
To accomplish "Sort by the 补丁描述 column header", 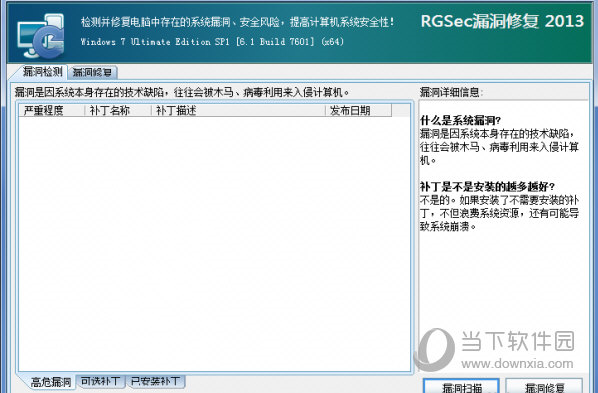I will tap(238, 111).
